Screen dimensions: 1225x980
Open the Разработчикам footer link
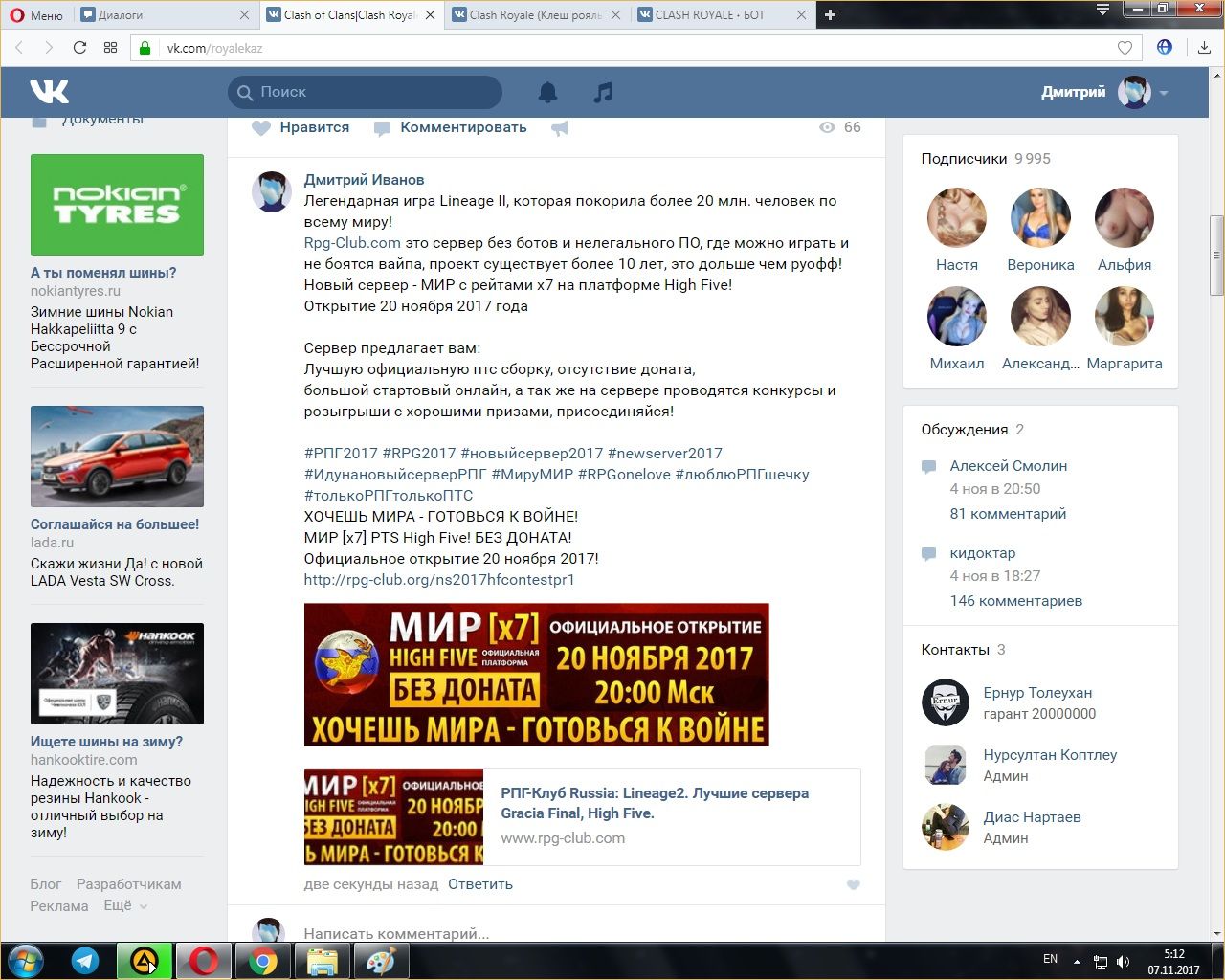(x=129, y=884)
